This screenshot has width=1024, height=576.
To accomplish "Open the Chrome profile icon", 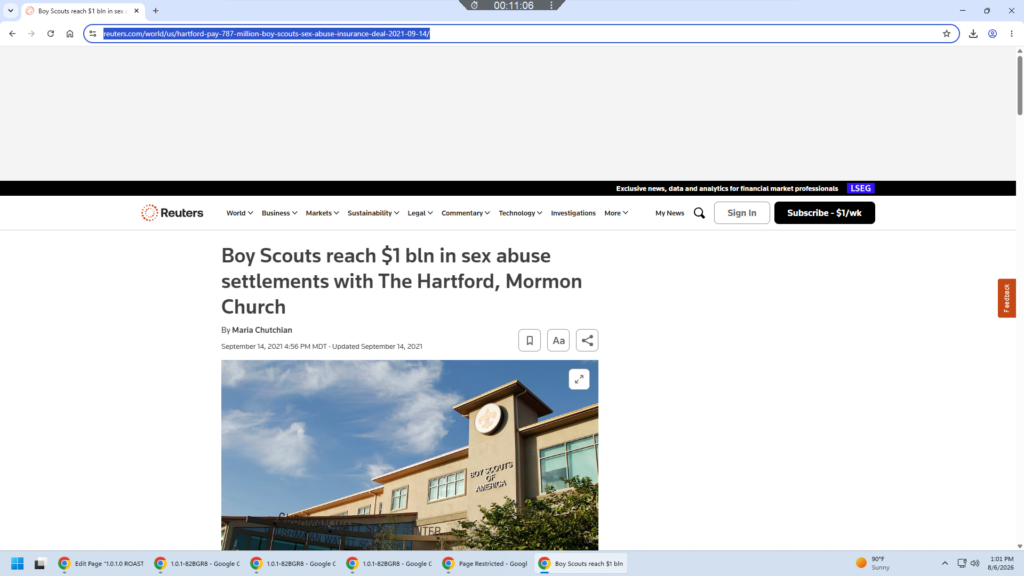I will coord(992,33).
